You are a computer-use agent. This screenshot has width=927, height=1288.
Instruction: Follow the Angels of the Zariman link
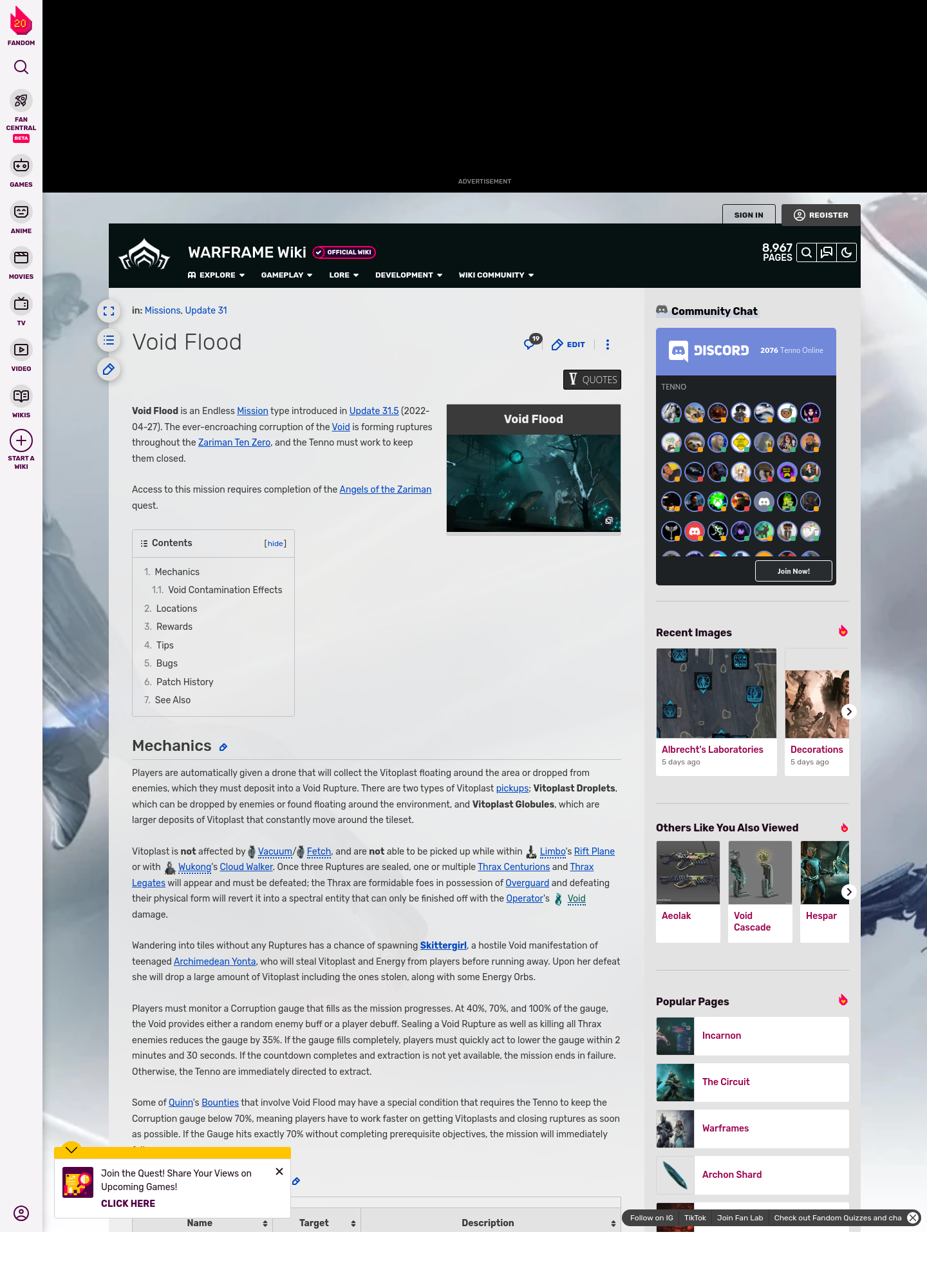click(x=386, y=489)
